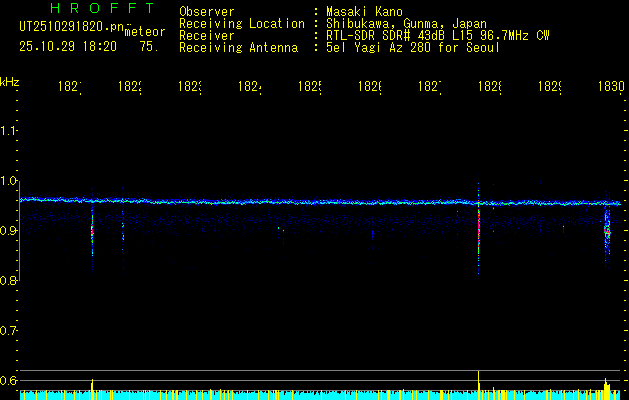This screenshot has width=629, height=400.
Task: Select observer name Masaki Kano
Action: tap(364, 12)
